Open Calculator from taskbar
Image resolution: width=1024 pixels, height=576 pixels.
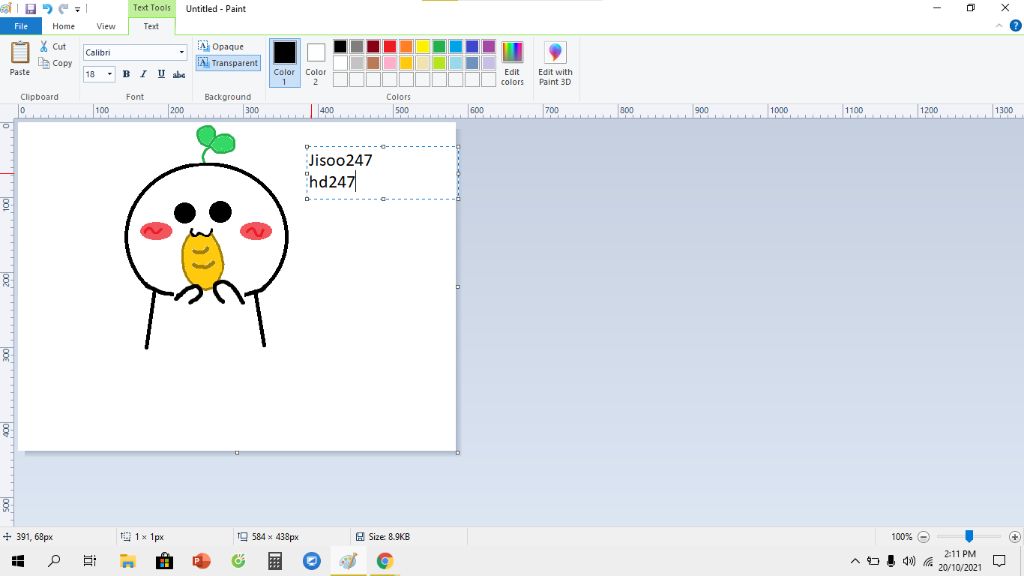click(x=275, y=561)
